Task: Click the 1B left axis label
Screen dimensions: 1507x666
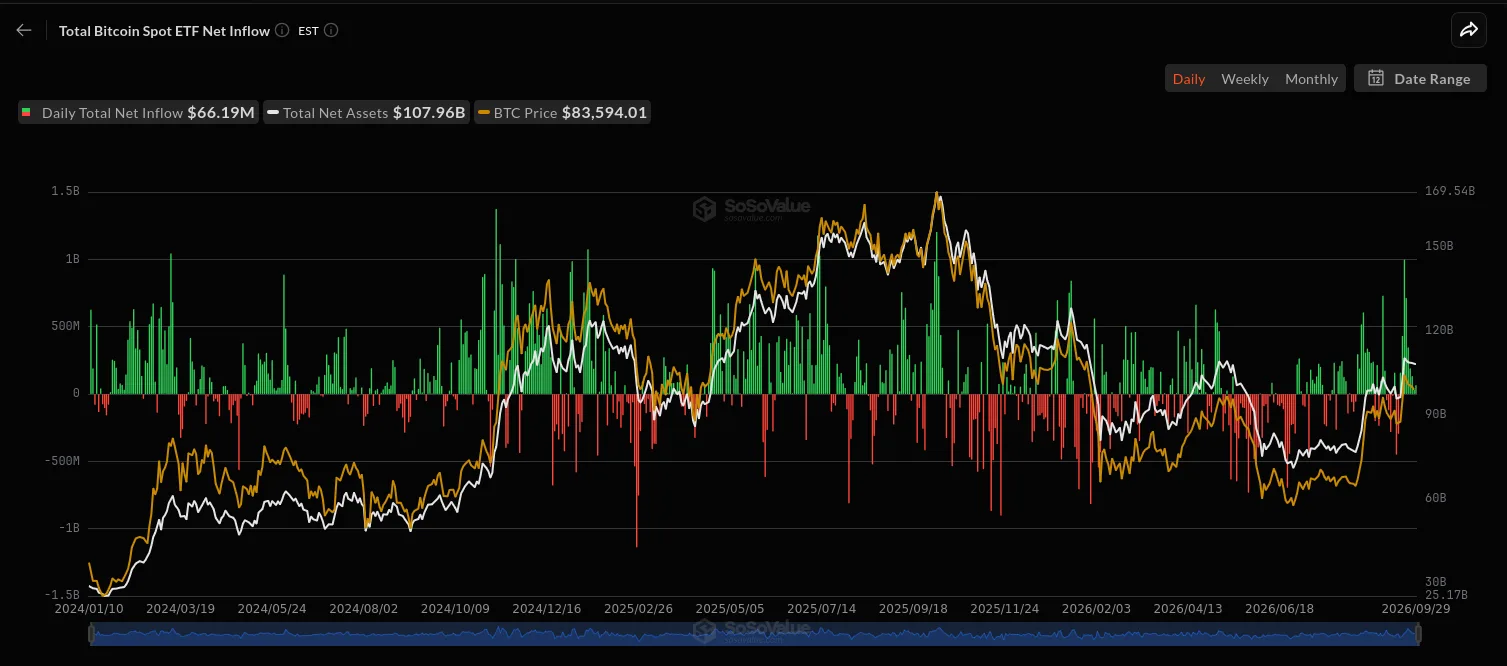Action: pos(71,258)
